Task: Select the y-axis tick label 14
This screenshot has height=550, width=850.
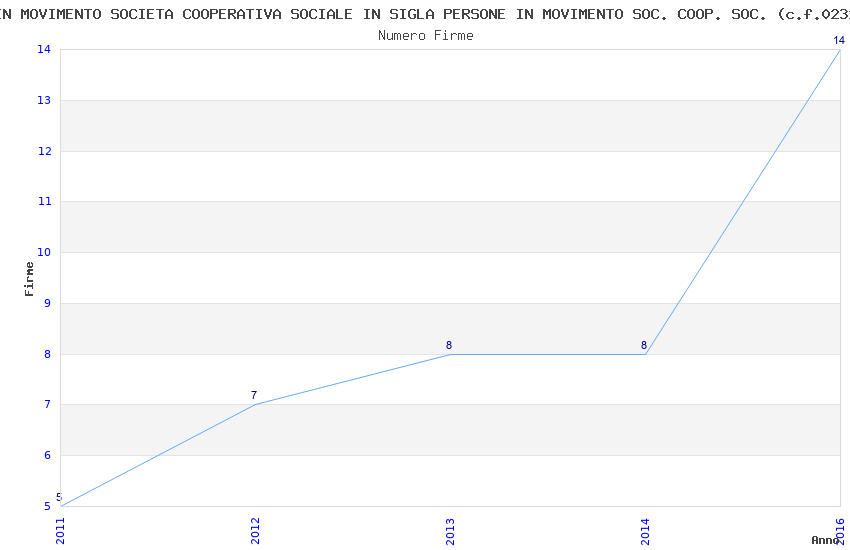Action: 43,50
